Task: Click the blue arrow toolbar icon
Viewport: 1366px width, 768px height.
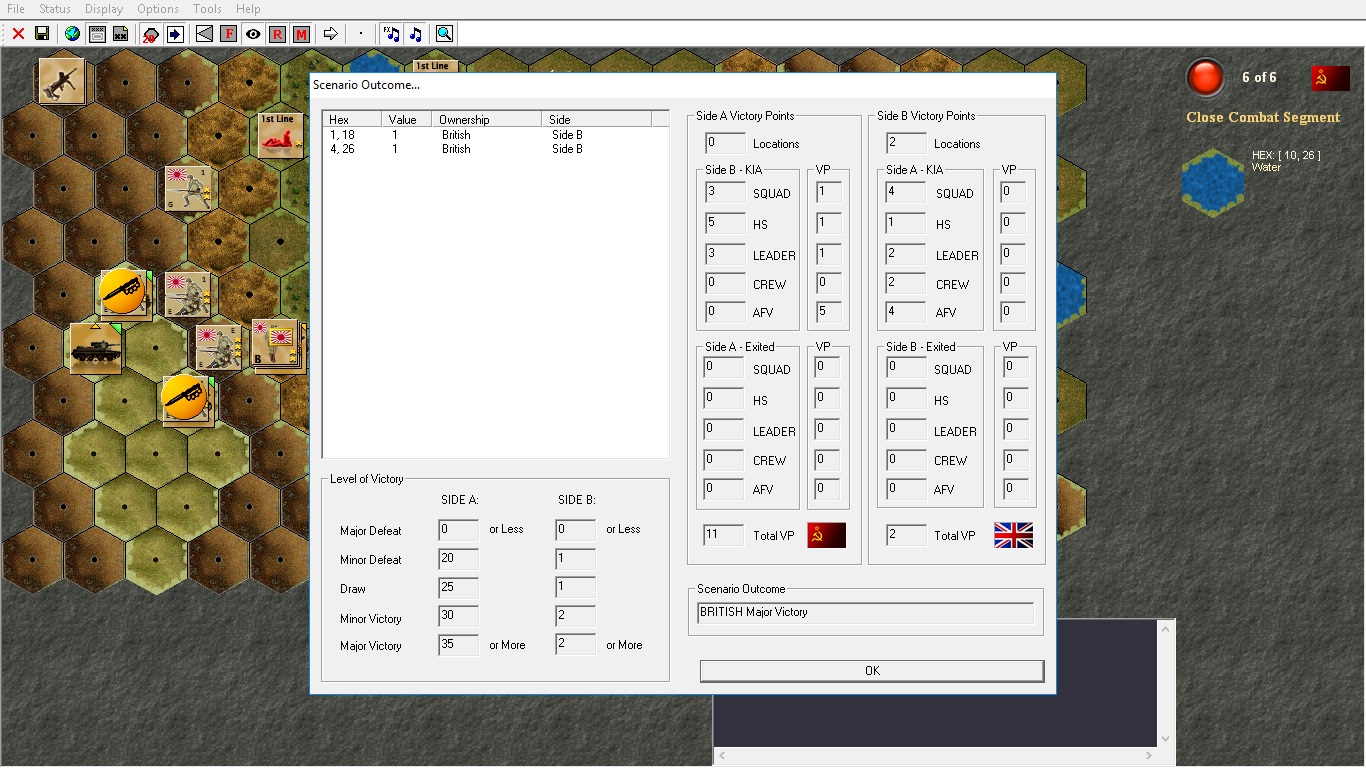Action: pos(175,34)
